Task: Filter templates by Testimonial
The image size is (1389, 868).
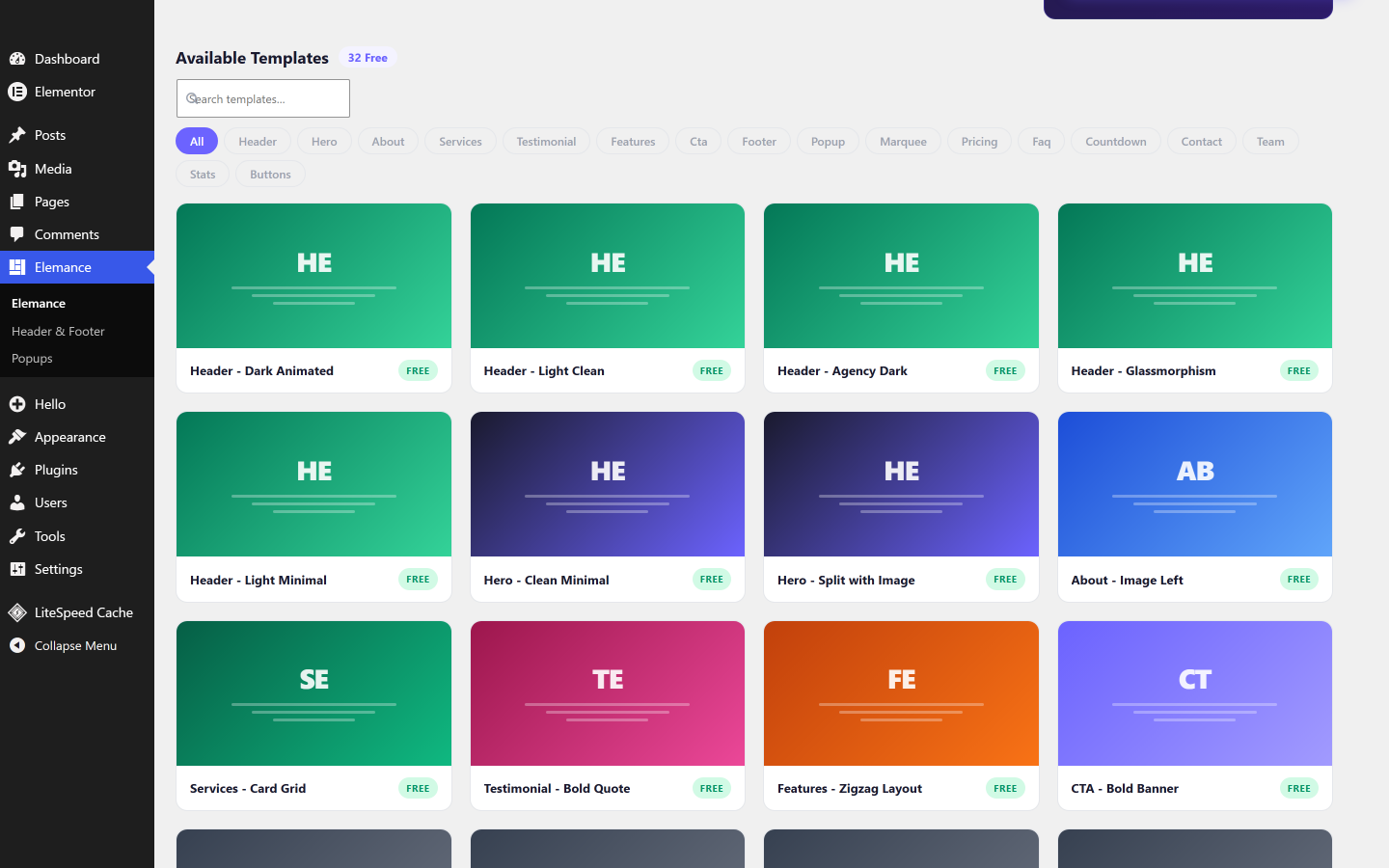Action: [546, 141]
